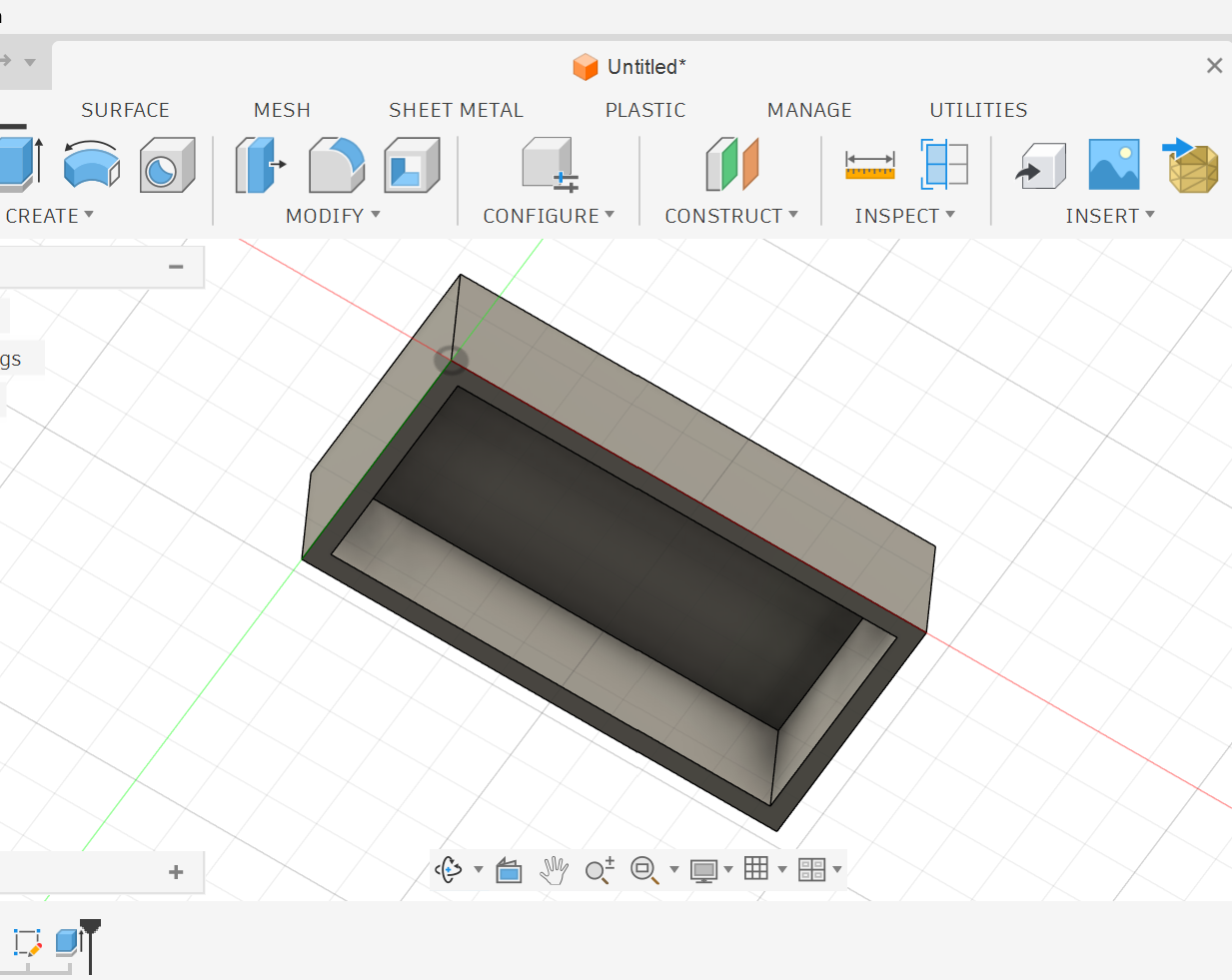The image size is (1232, 980).
Task: Expand the bottom panel with plus button
Action: 176,872
